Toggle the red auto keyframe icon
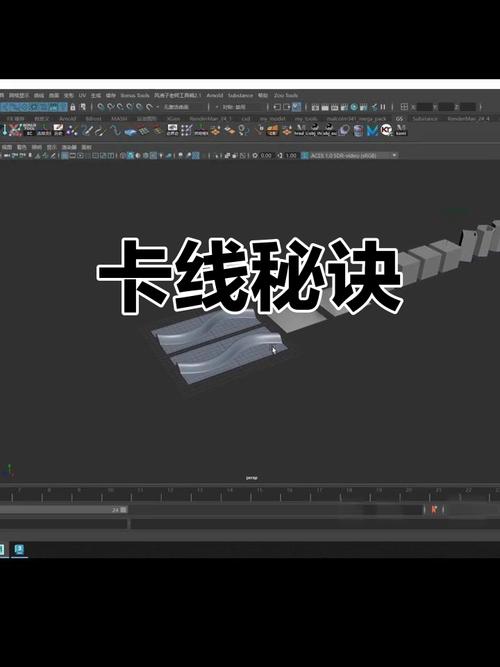500x667 pixels. (x=434, y=509)
